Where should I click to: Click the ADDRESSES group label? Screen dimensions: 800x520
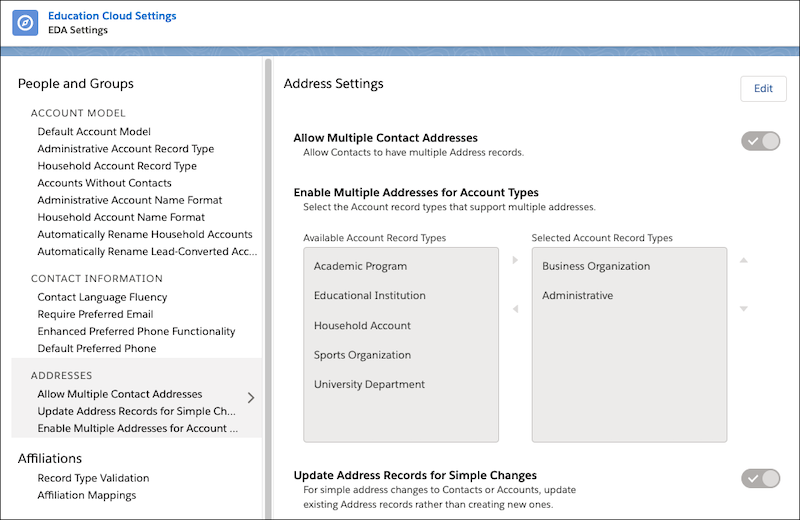61,376
